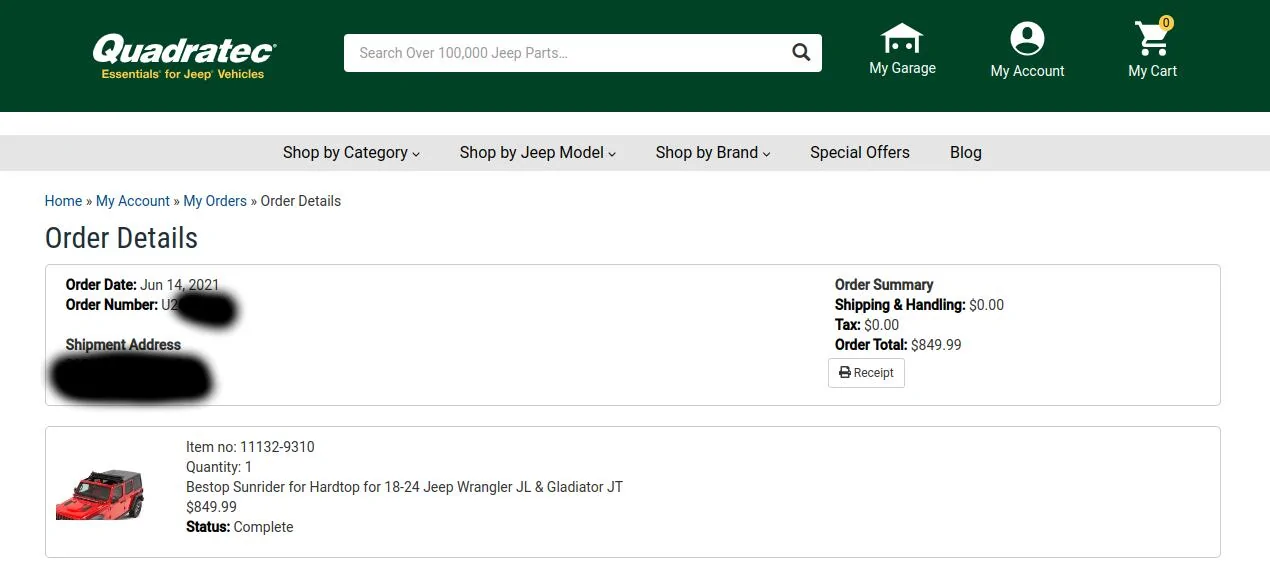The width and height of the screenshot is (1270, 571).
Task: Click the Quantity: 1 text
Action: pos(219,467)
